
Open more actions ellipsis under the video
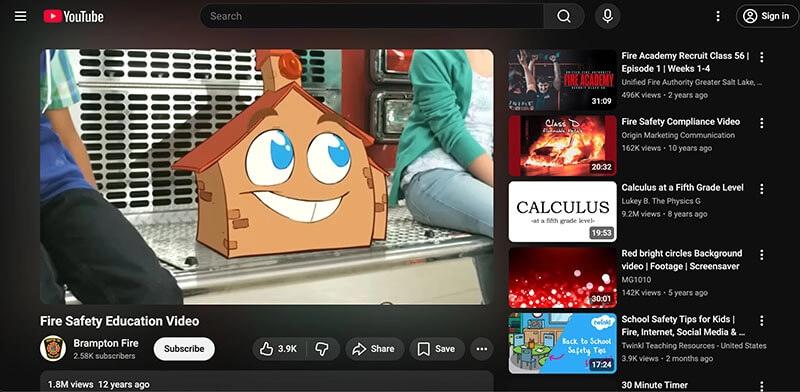pos(482,349)
